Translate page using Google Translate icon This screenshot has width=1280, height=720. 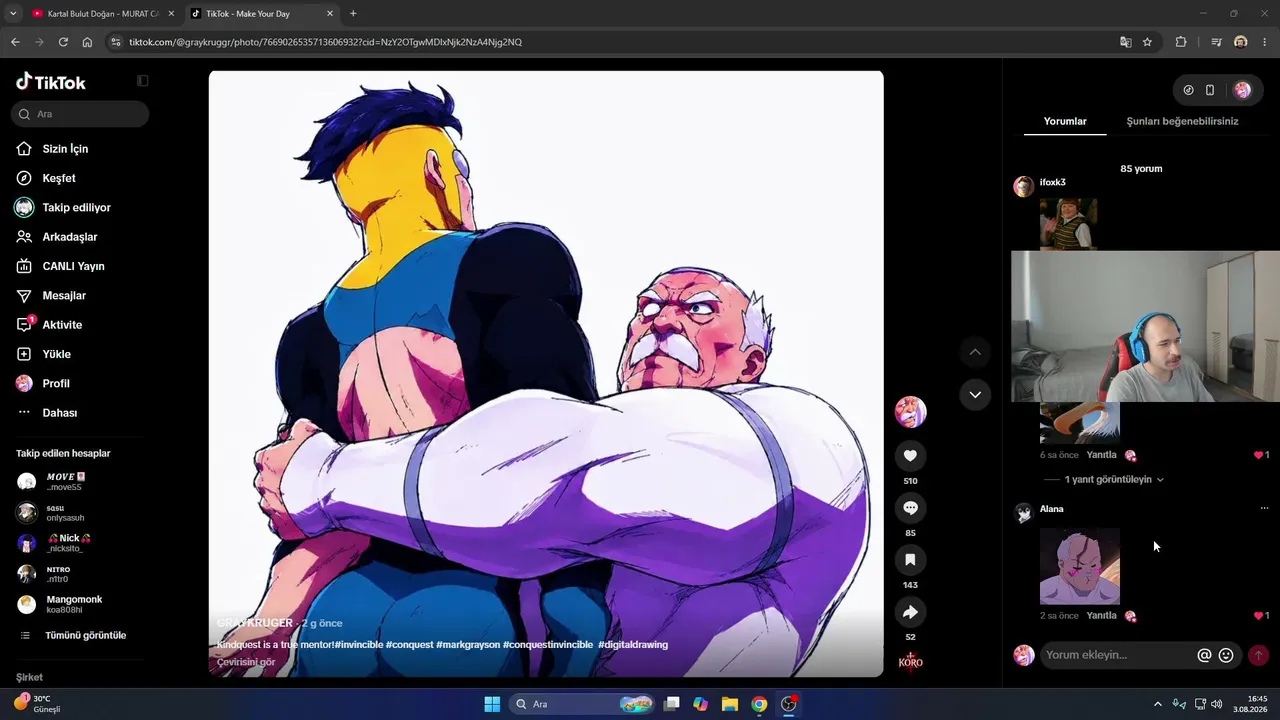(1125, 42)
